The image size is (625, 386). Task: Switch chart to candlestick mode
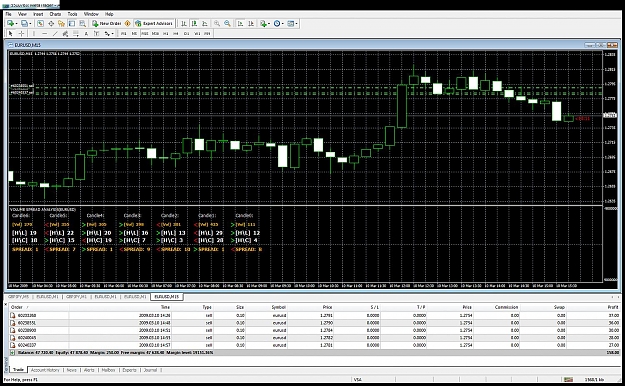pyautogui.click(x=194, y=24)
